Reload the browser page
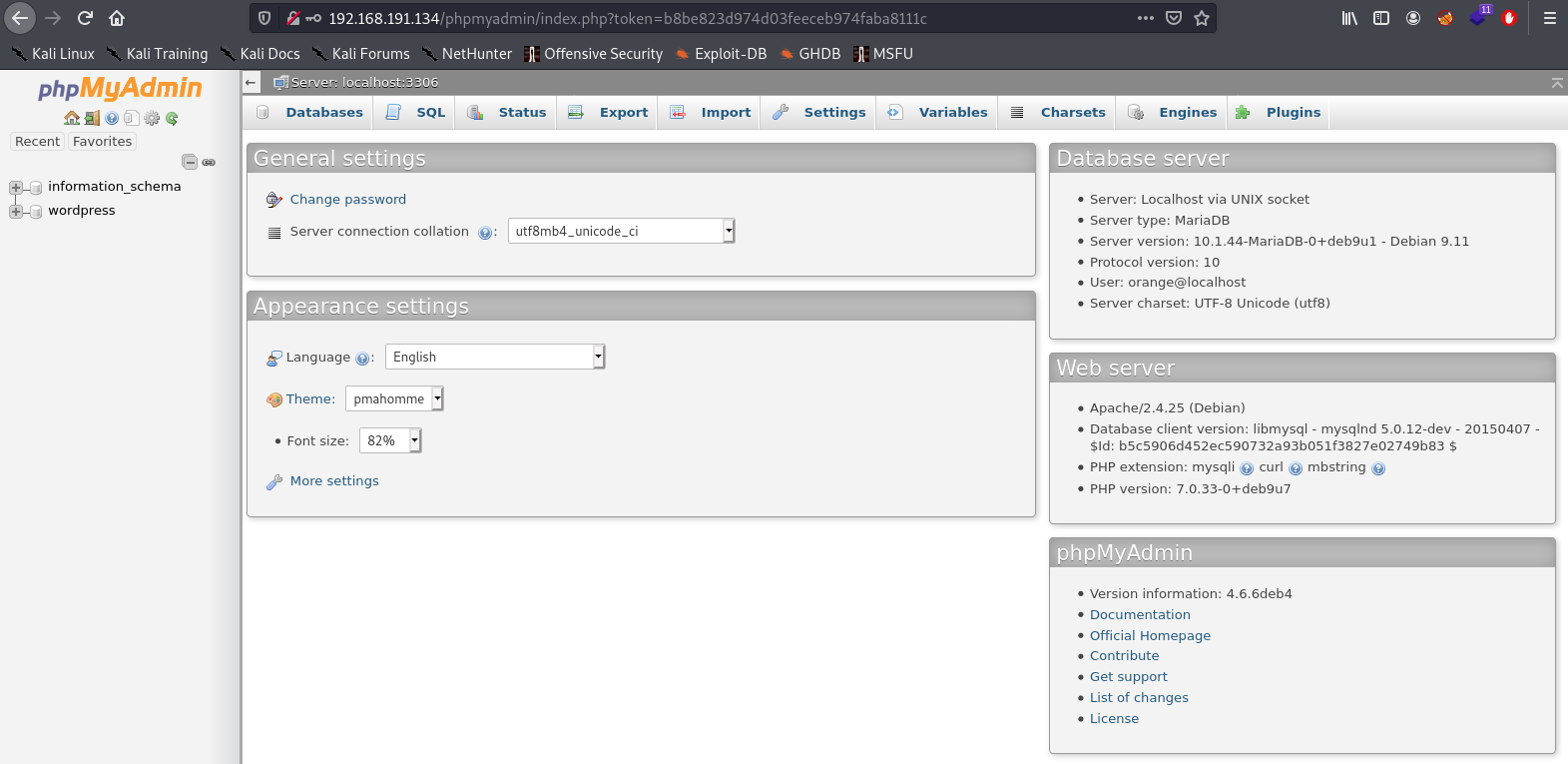Image resolution: width=1568 pixels, height=764 pixels. (85, 18)
